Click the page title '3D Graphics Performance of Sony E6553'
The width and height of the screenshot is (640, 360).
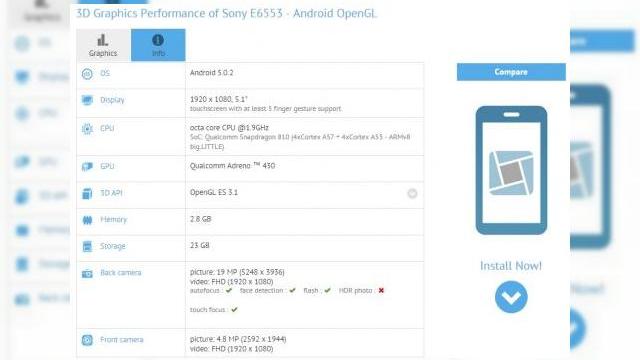tap(226, 13)
